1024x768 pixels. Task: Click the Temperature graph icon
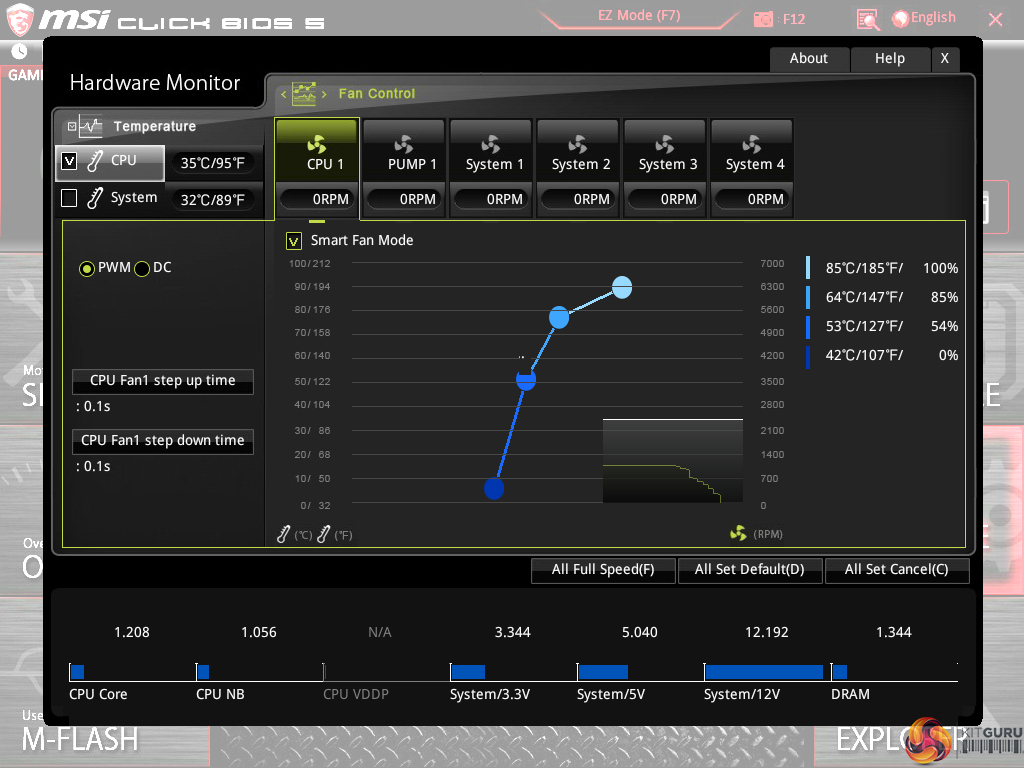click(91, 127)
